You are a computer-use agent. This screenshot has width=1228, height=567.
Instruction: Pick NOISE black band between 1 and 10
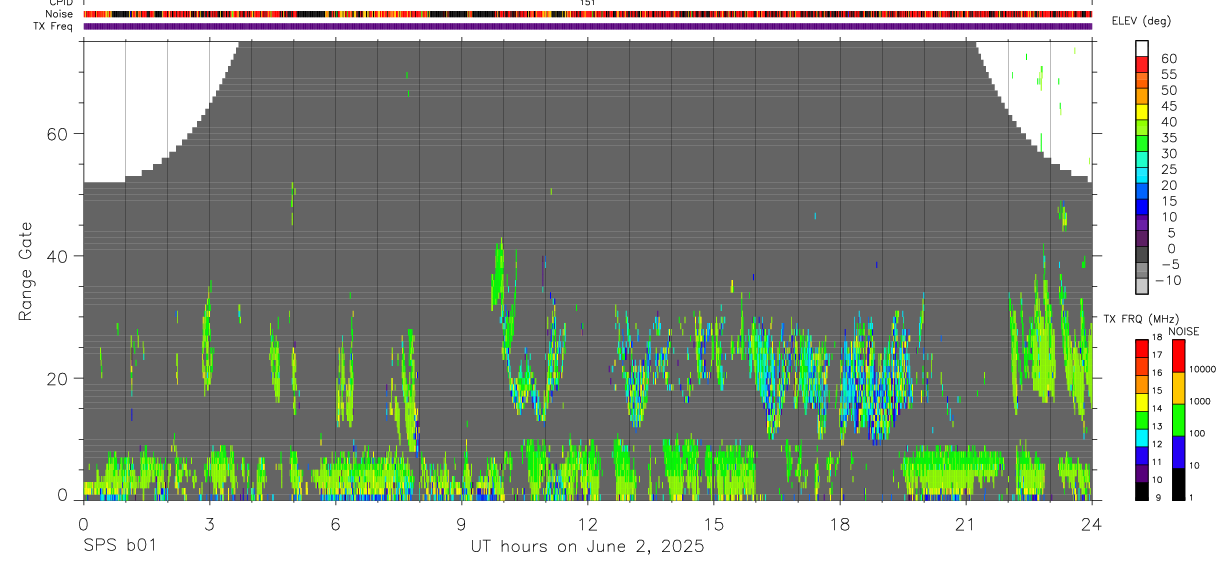point(1177,483)
